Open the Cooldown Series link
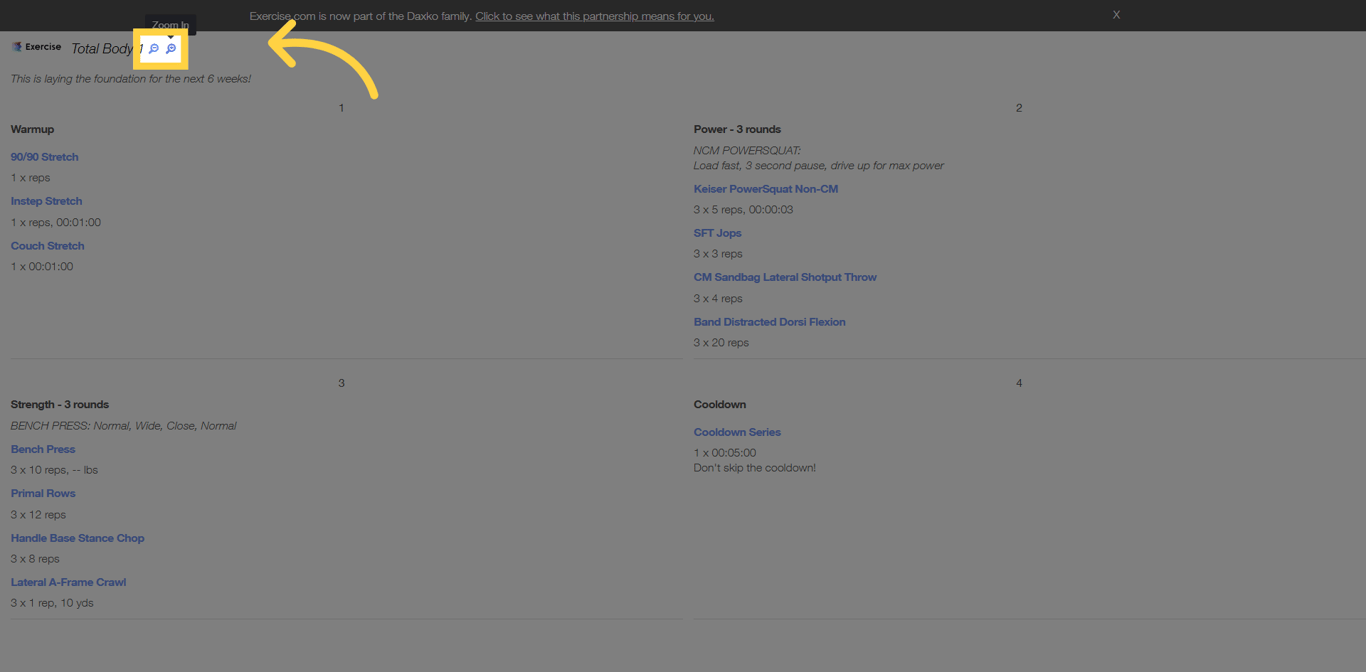Image resolution: width=1366 pixels, height=672 pixels. (737, 431)
